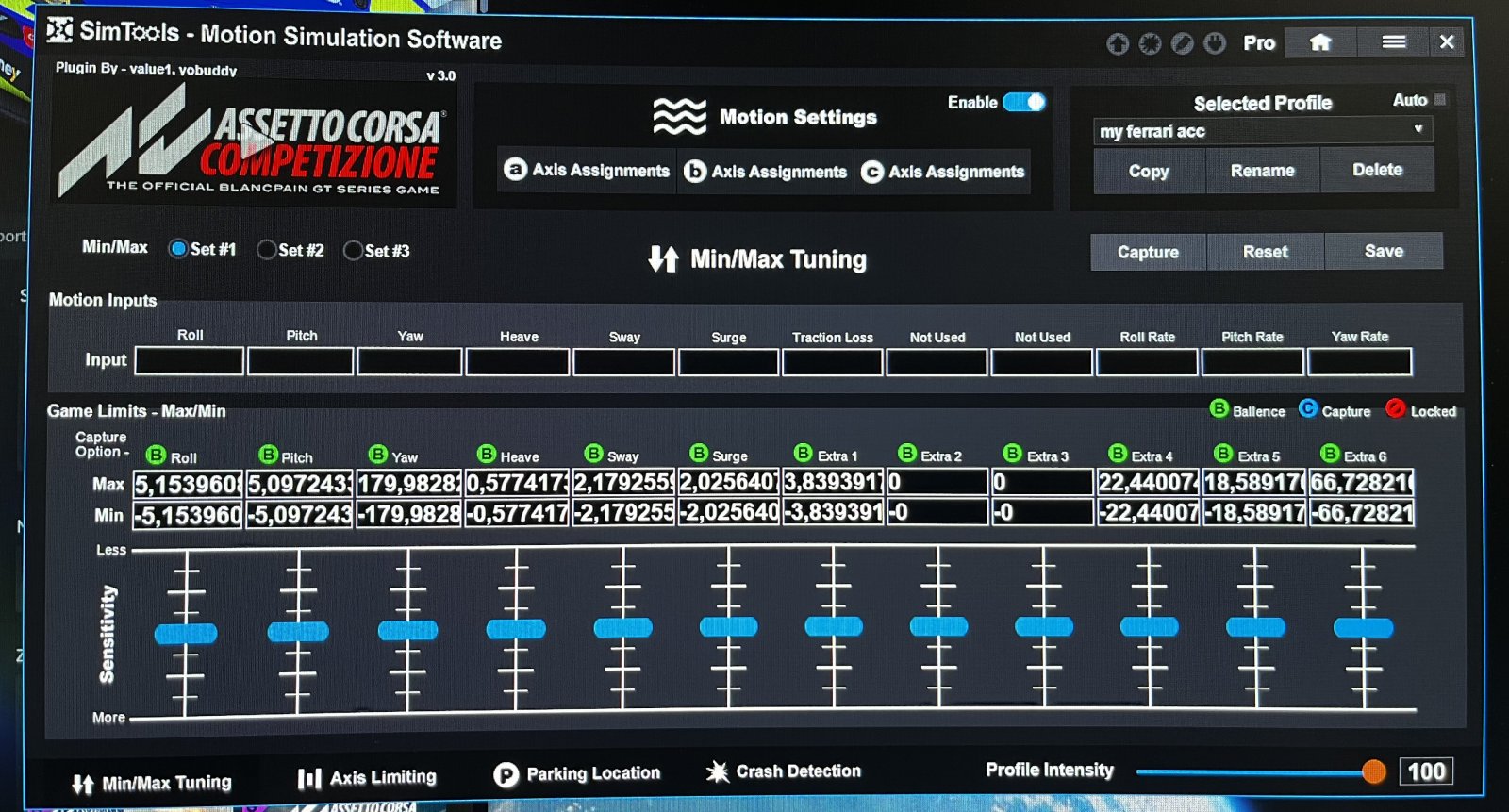Switch to Axis Limiting tab
Image resolution: width=1509 pixels, height=812 pixels.
[367, 778]
